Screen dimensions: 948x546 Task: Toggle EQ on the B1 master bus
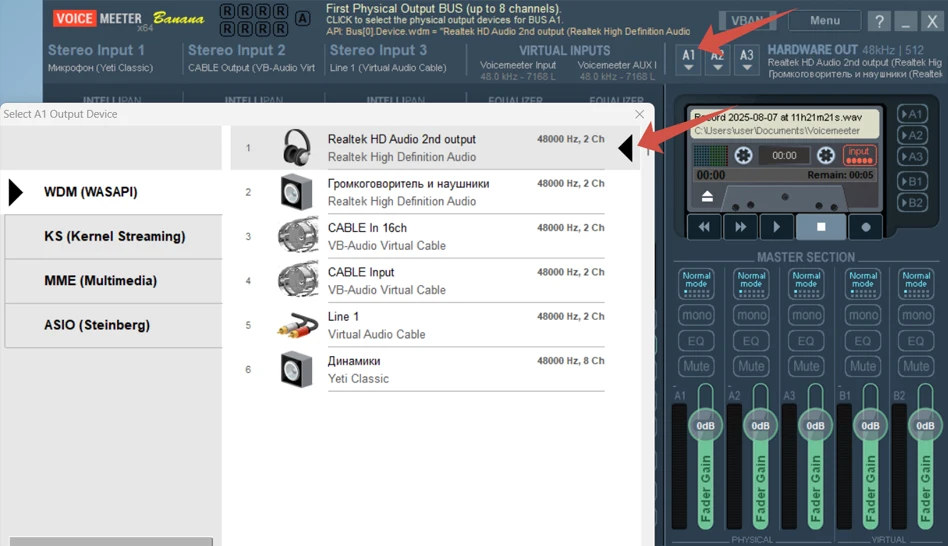click(862, 341)
